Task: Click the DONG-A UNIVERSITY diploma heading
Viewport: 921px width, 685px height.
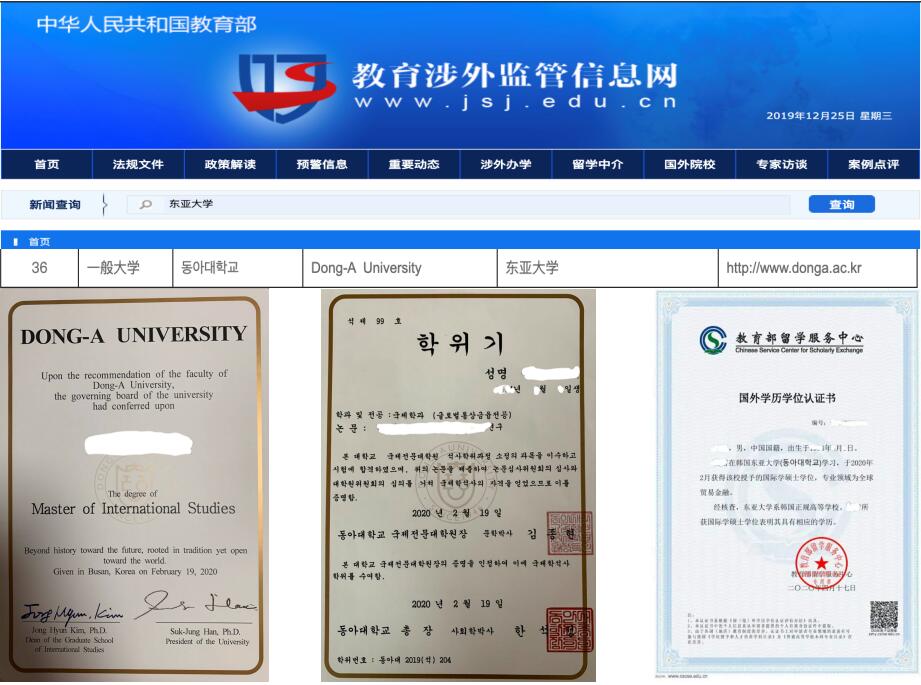Action: [x=134, y=335]
